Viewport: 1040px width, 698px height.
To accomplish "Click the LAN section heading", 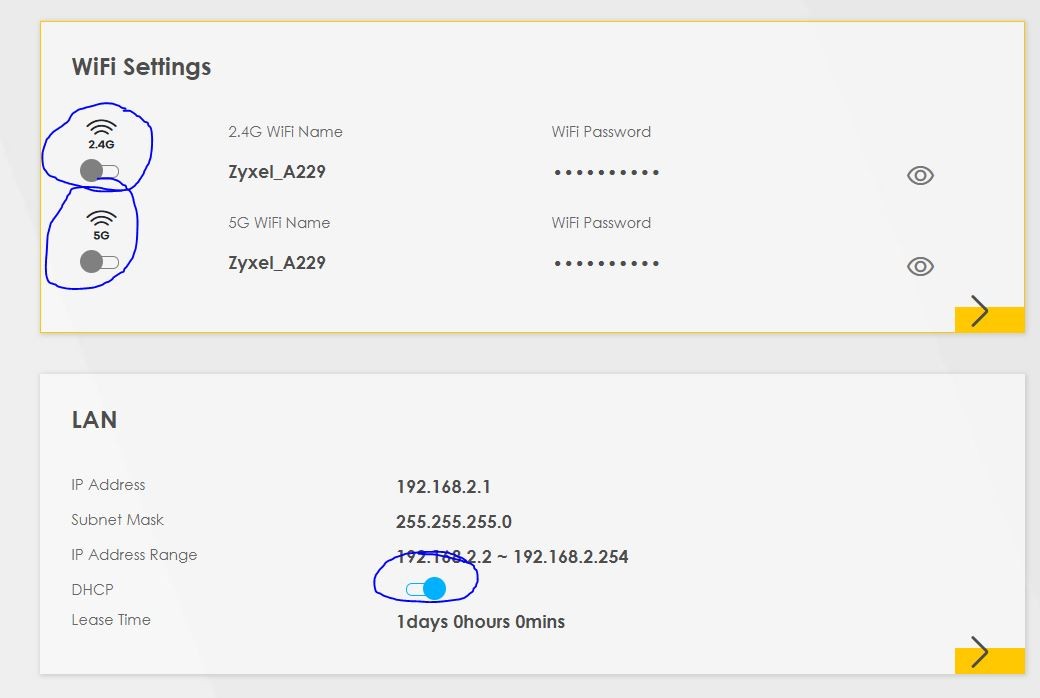I will pyautogui.click(x=94, y=420).
